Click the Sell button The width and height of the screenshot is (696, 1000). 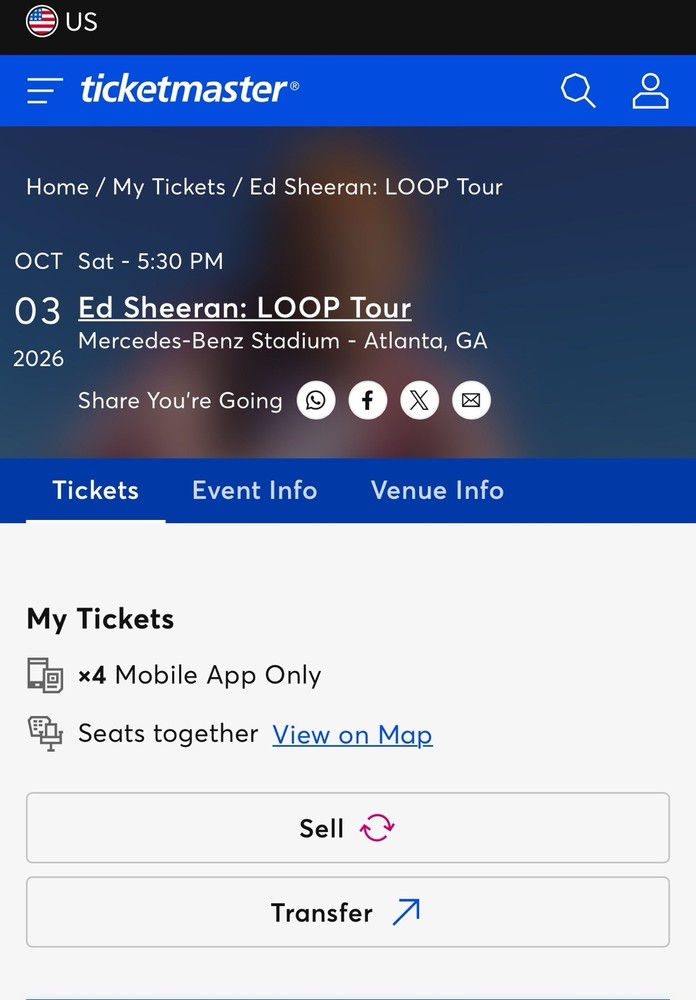pos(348,827)
